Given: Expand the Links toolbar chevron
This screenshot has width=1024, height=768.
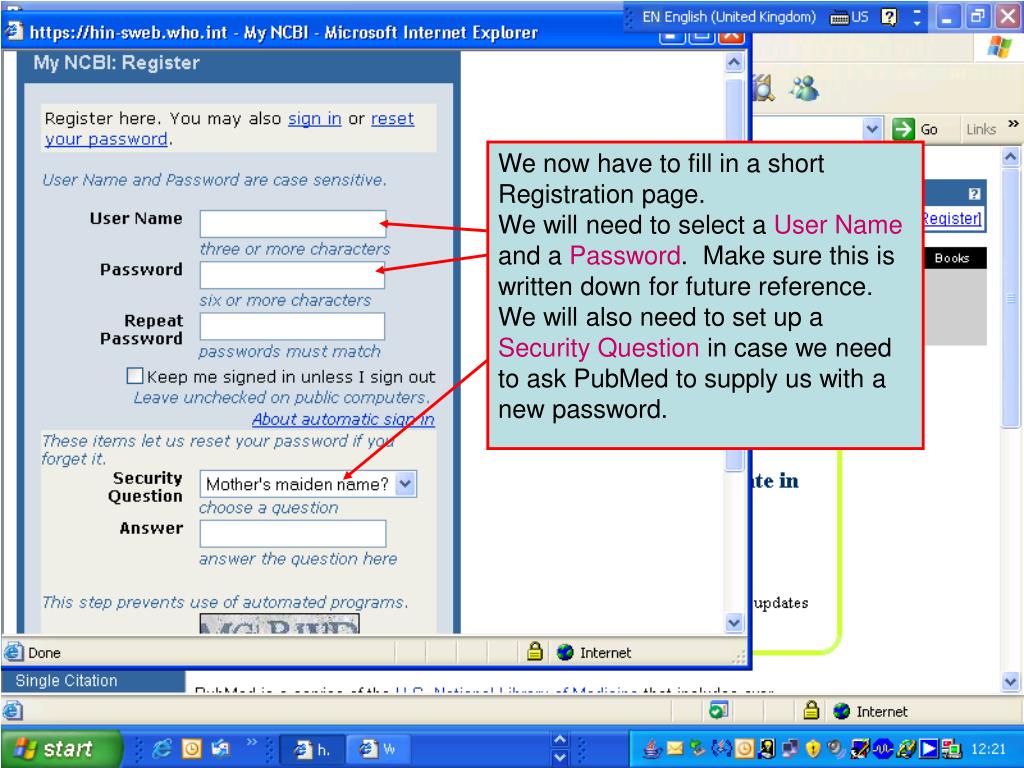Looking at the screenshot, I should click(x=1013, y=123).
